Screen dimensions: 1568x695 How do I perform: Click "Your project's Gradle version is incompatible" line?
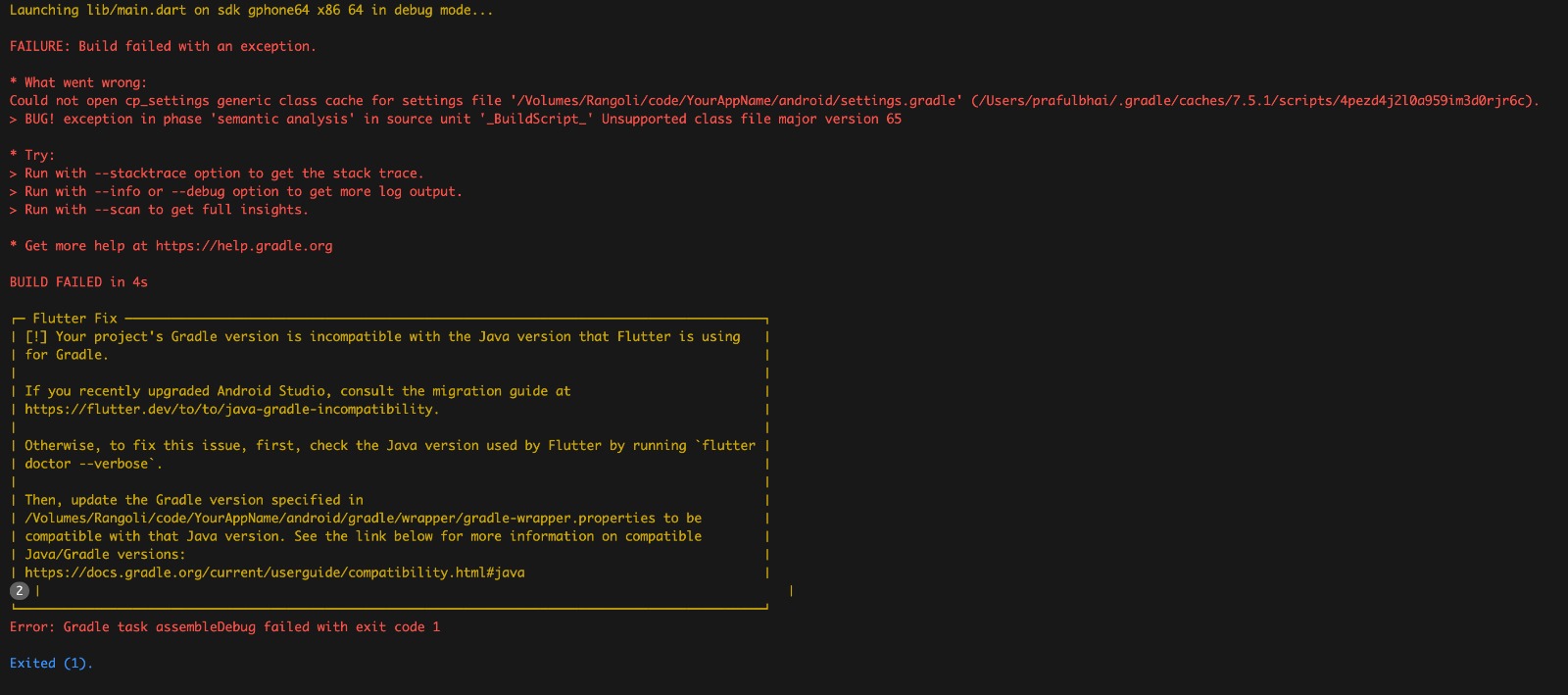pos(382,336)
